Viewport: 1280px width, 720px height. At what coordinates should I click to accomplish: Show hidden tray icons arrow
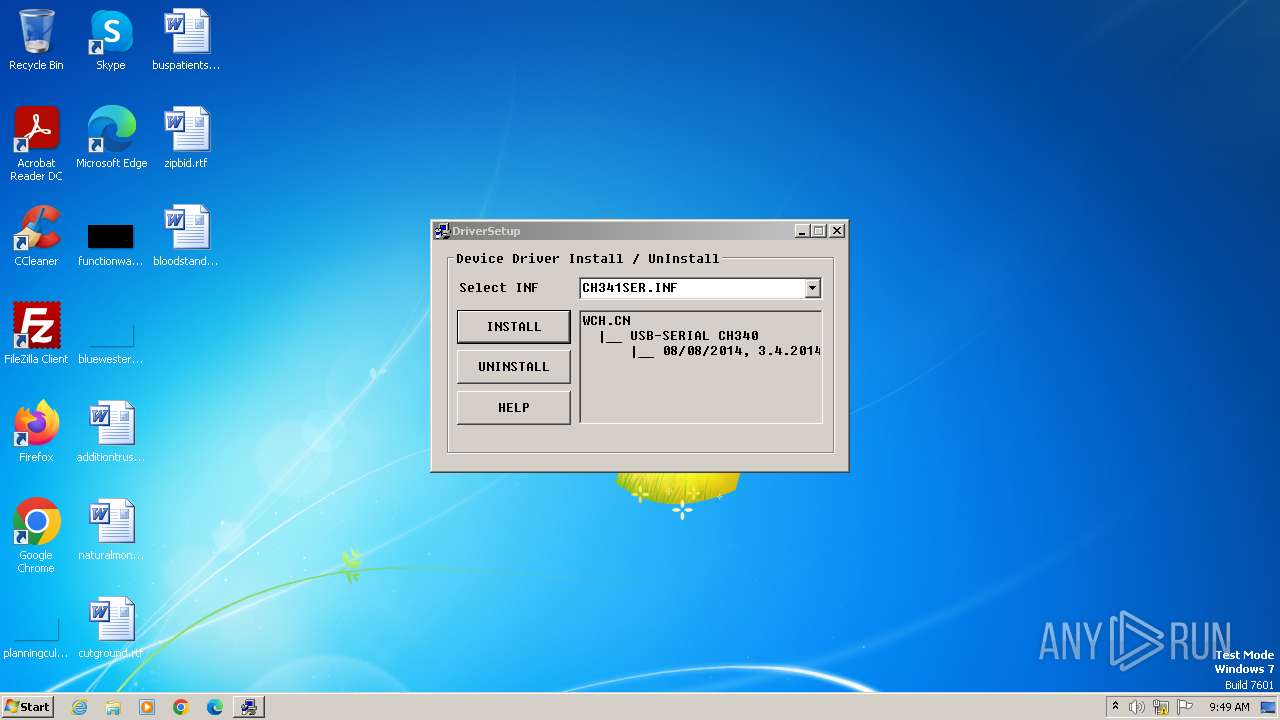click(x=1115, y=707)
